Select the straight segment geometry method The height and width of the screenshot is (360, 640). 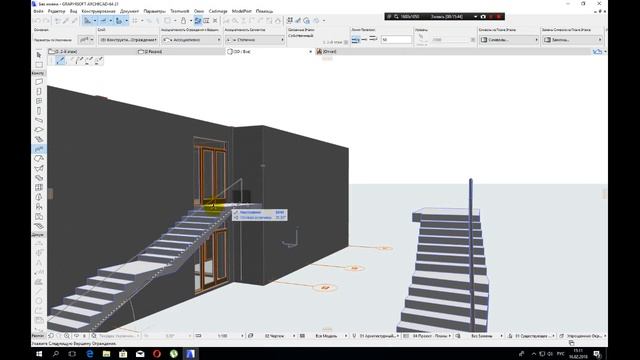60,61
